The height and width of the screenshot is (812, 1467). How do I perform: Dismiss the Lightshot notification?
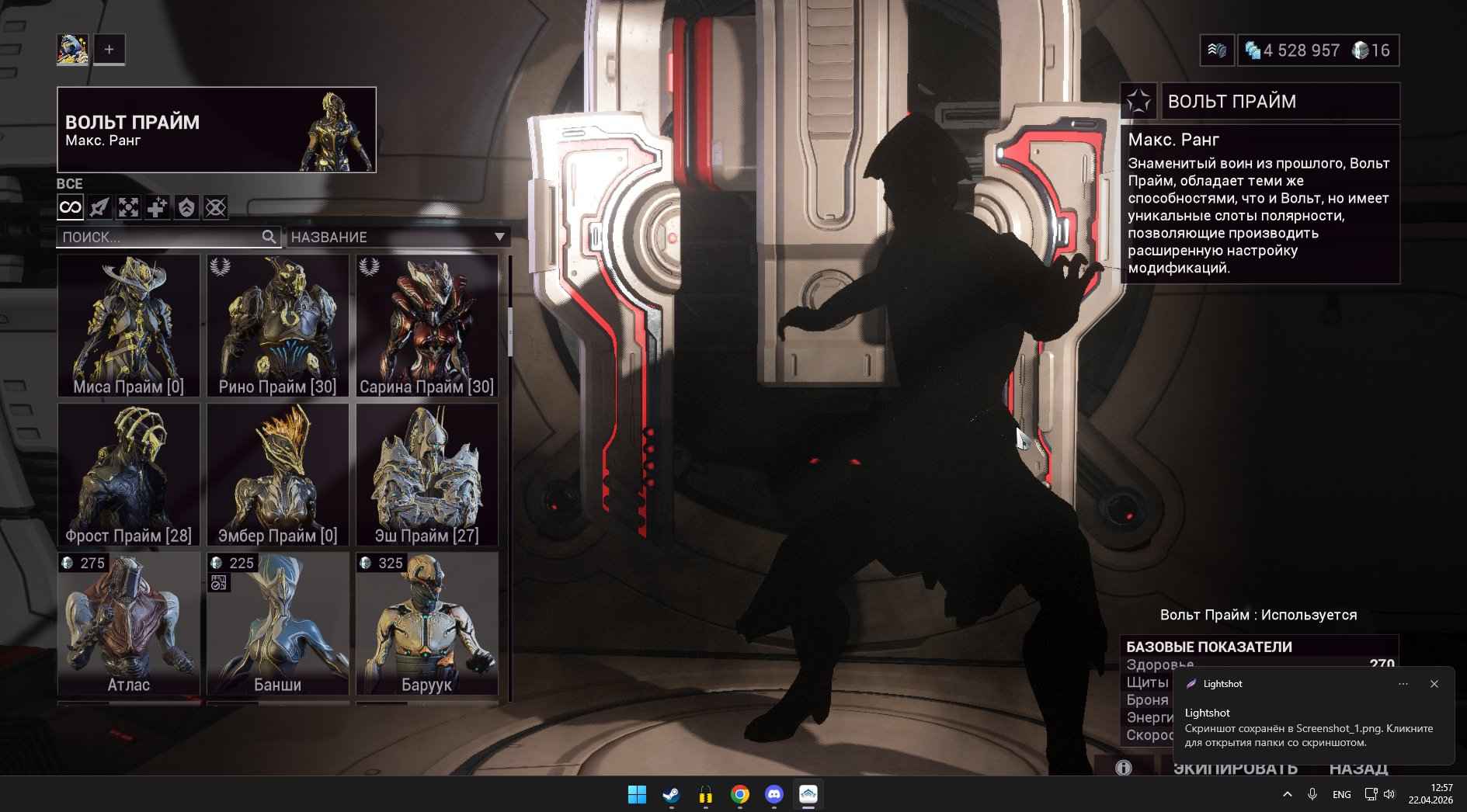pyautogui.click(x=1434, y=684)
